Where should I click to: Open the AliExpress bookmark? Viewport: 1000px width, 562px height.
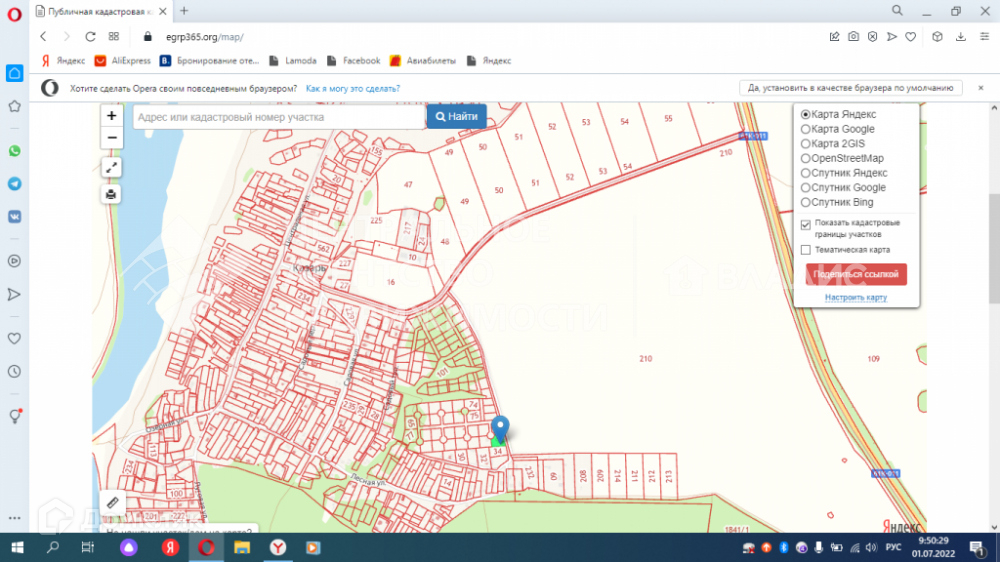tap(122, 61)
